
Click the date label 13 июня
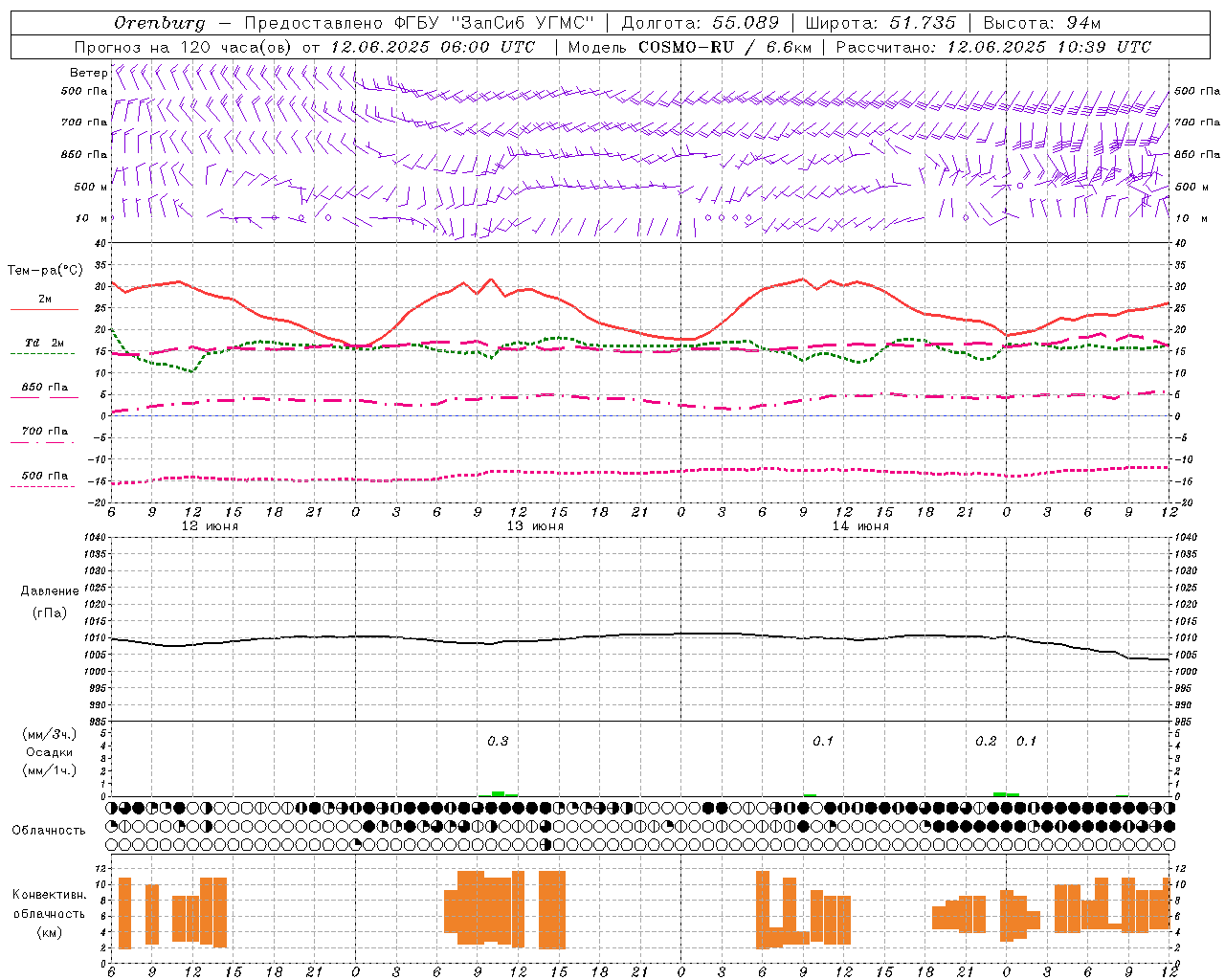click(x=535, y=526)
